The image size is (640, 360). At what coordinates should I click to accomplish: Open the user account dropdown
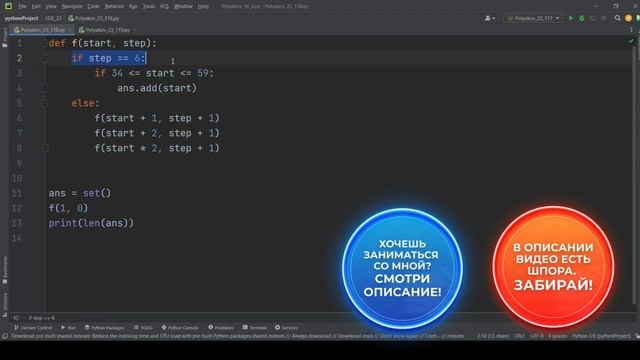point(489,18)
